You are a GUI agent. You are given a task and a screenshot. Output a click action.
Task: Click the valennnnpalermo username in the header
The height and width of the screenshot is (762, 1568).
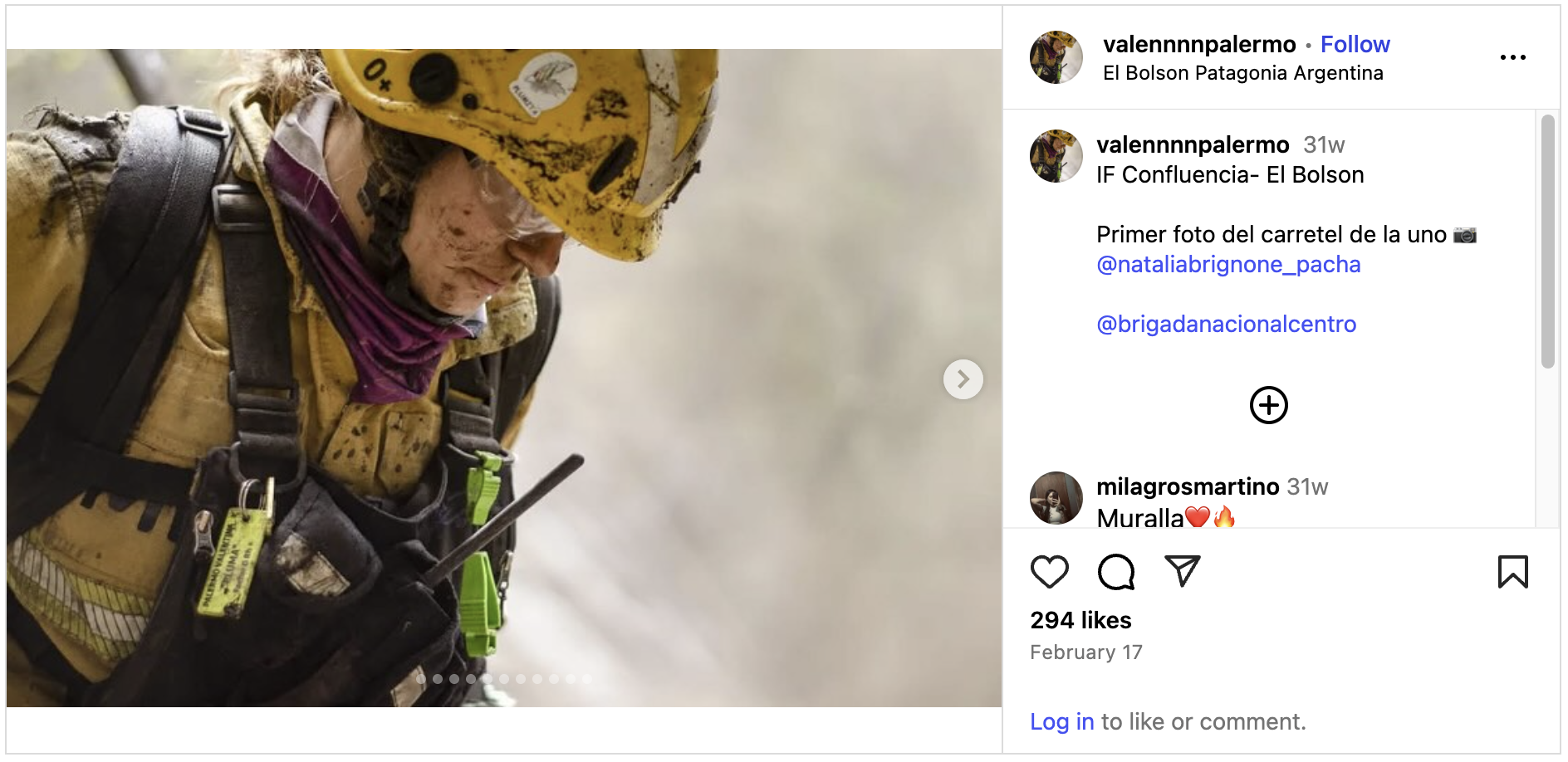1198,44
